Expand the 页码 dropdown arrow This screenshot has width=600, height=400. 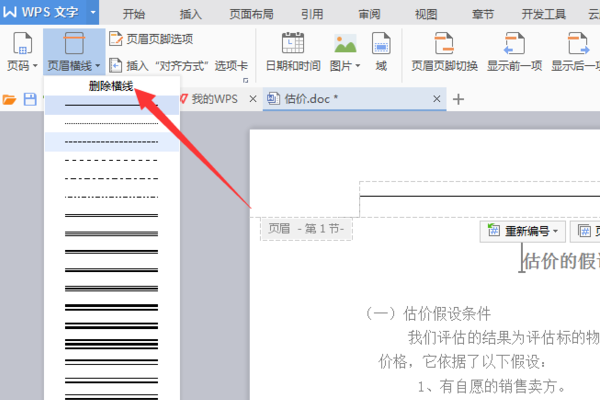point(35,66)
